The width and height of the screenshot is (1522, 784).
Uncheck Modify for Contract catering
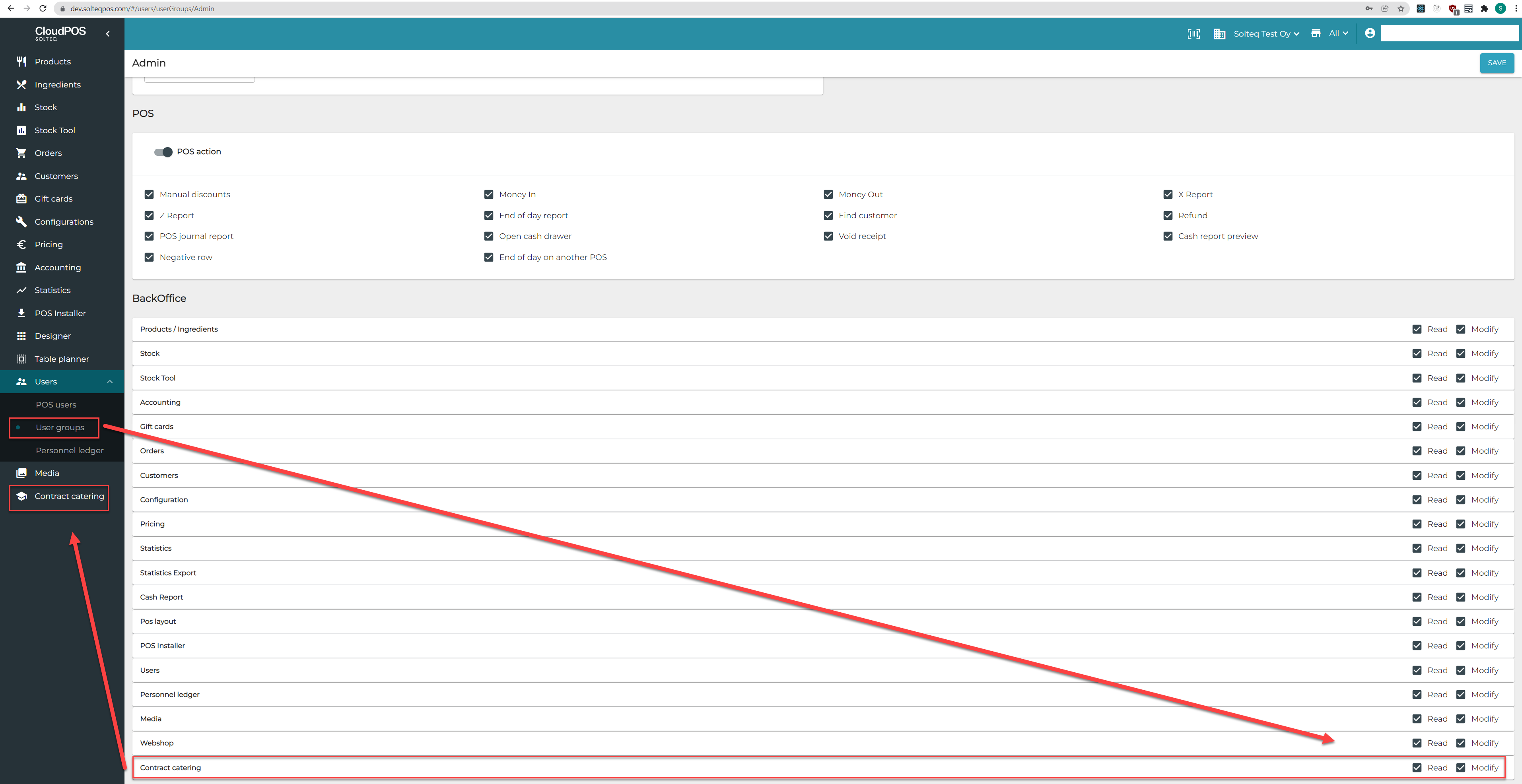tap(1460, 767)
